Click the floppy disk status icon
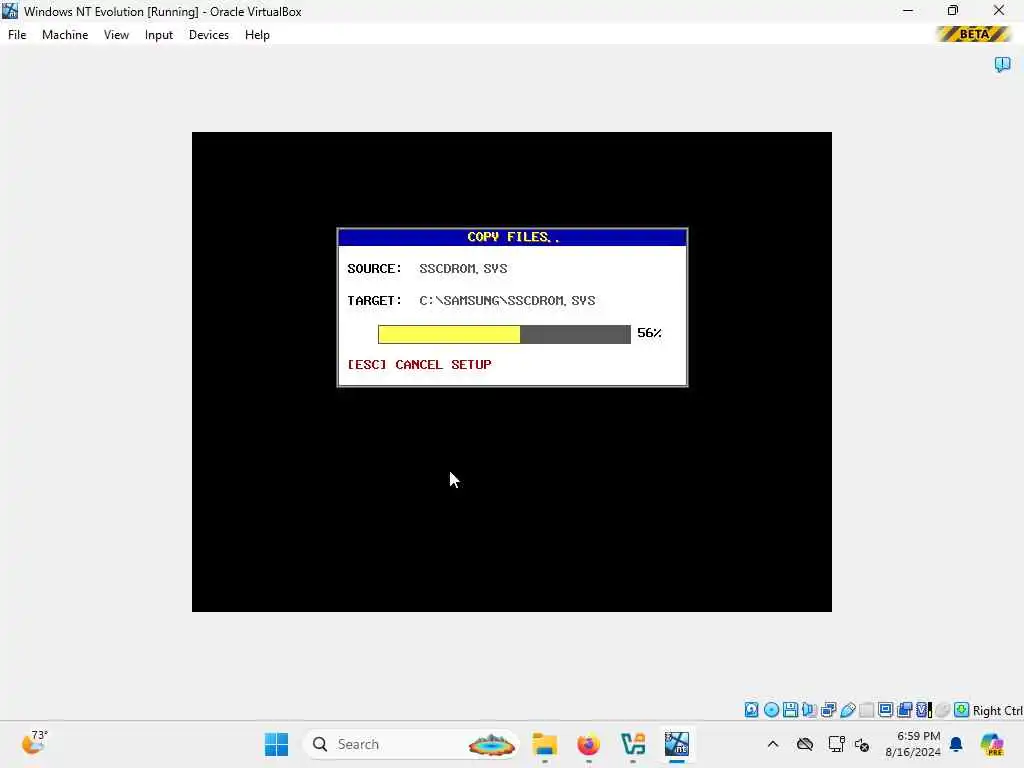 [x=790, y=710]
